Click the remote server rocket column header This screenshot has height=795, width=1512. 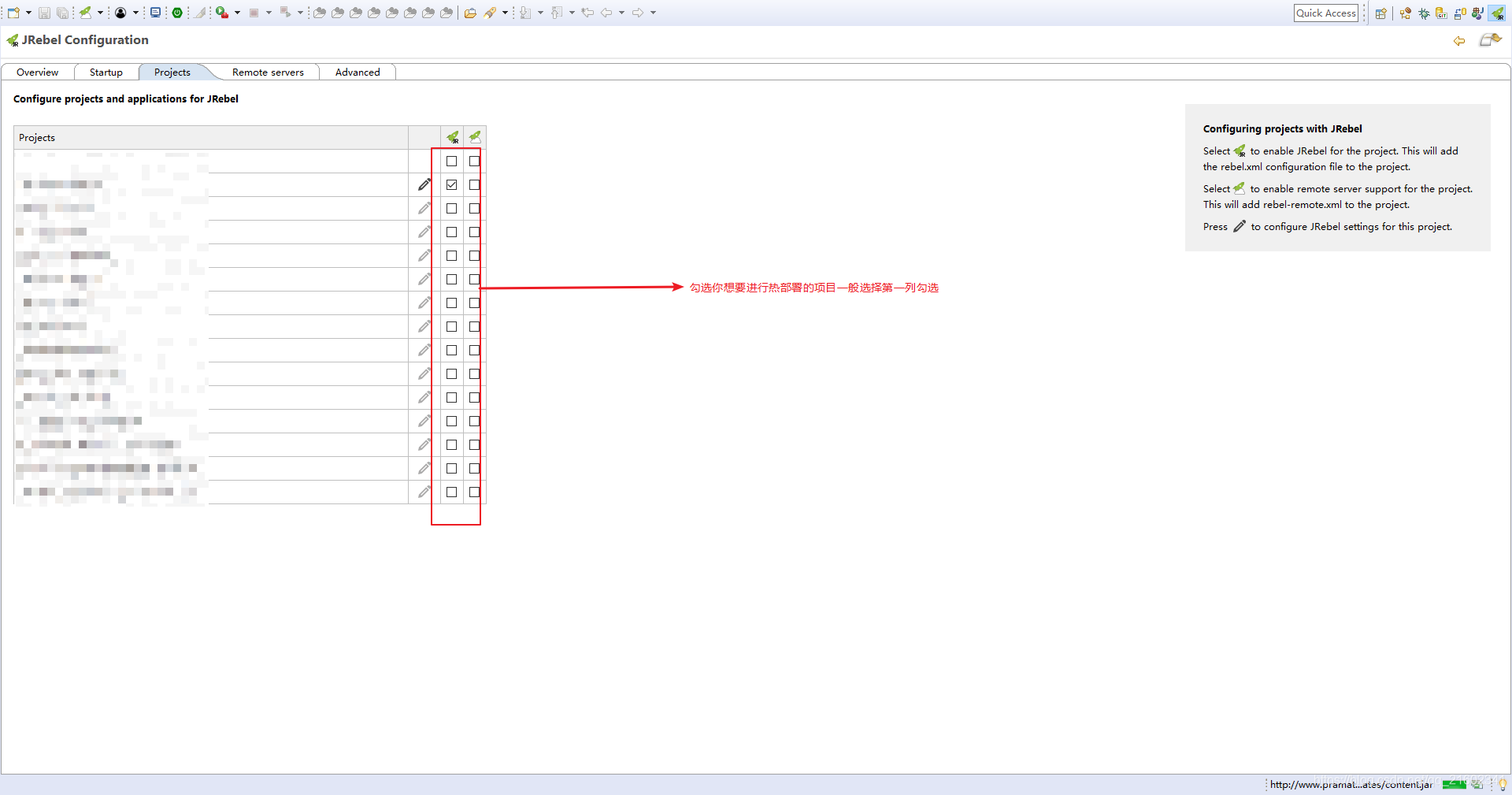click(475, 137)
